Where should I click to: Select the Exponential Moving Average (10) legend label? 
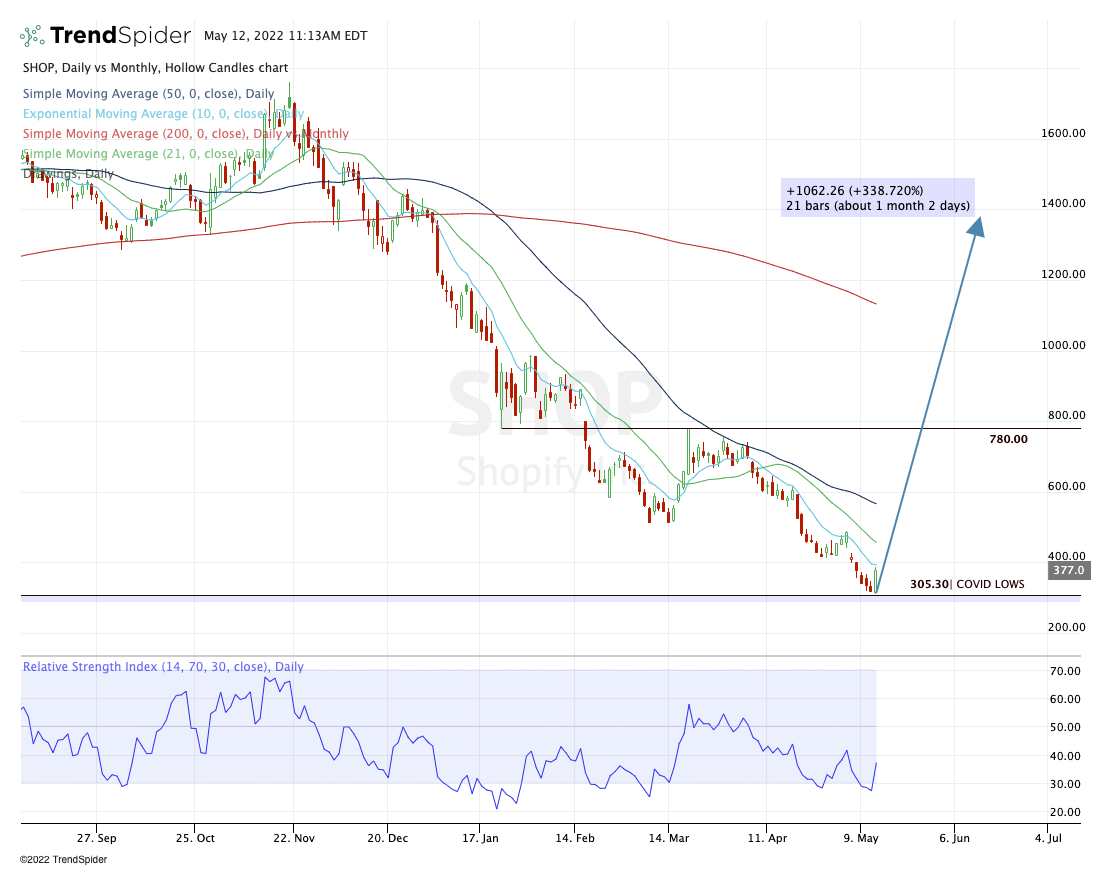(x=163, y=113)
